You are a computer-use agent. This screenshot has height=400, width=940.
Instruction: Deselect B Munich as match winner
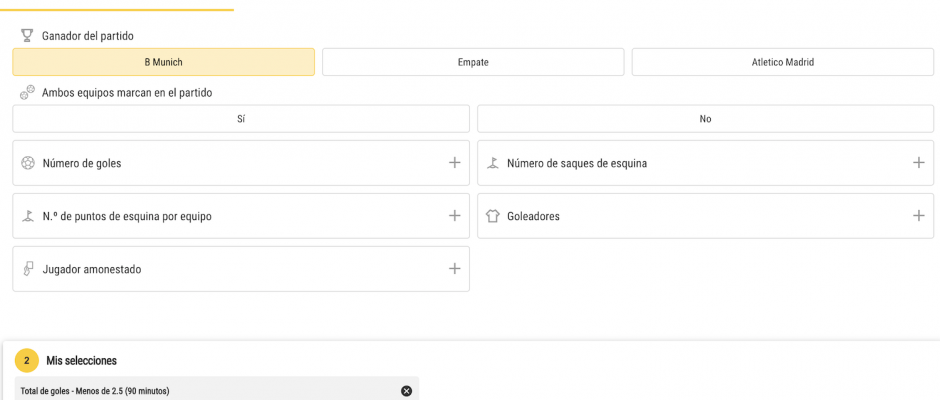[164, 62]
